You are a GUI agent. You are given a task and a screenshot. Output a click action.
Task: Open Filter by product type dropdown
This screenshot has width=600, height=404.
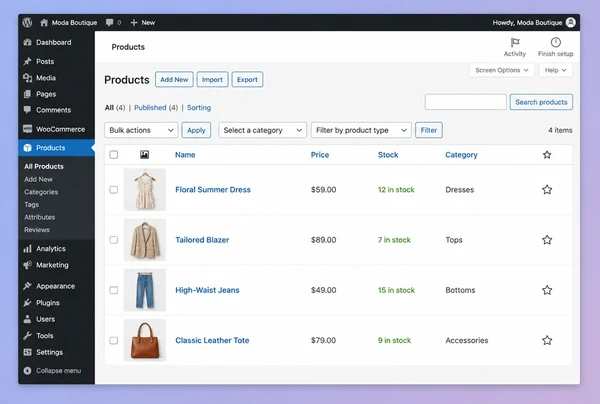pyautogui.click(x=361, y=130)
